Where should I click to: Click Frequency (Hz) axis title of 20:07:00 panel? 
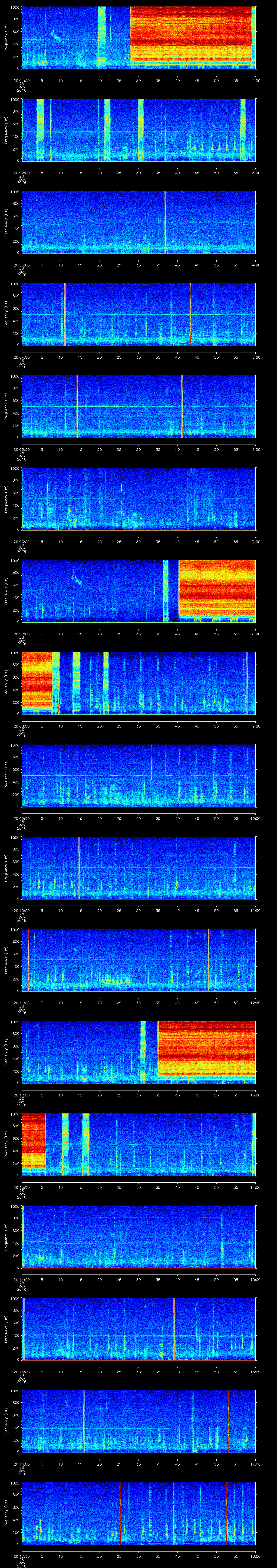(x=6, y=592)
